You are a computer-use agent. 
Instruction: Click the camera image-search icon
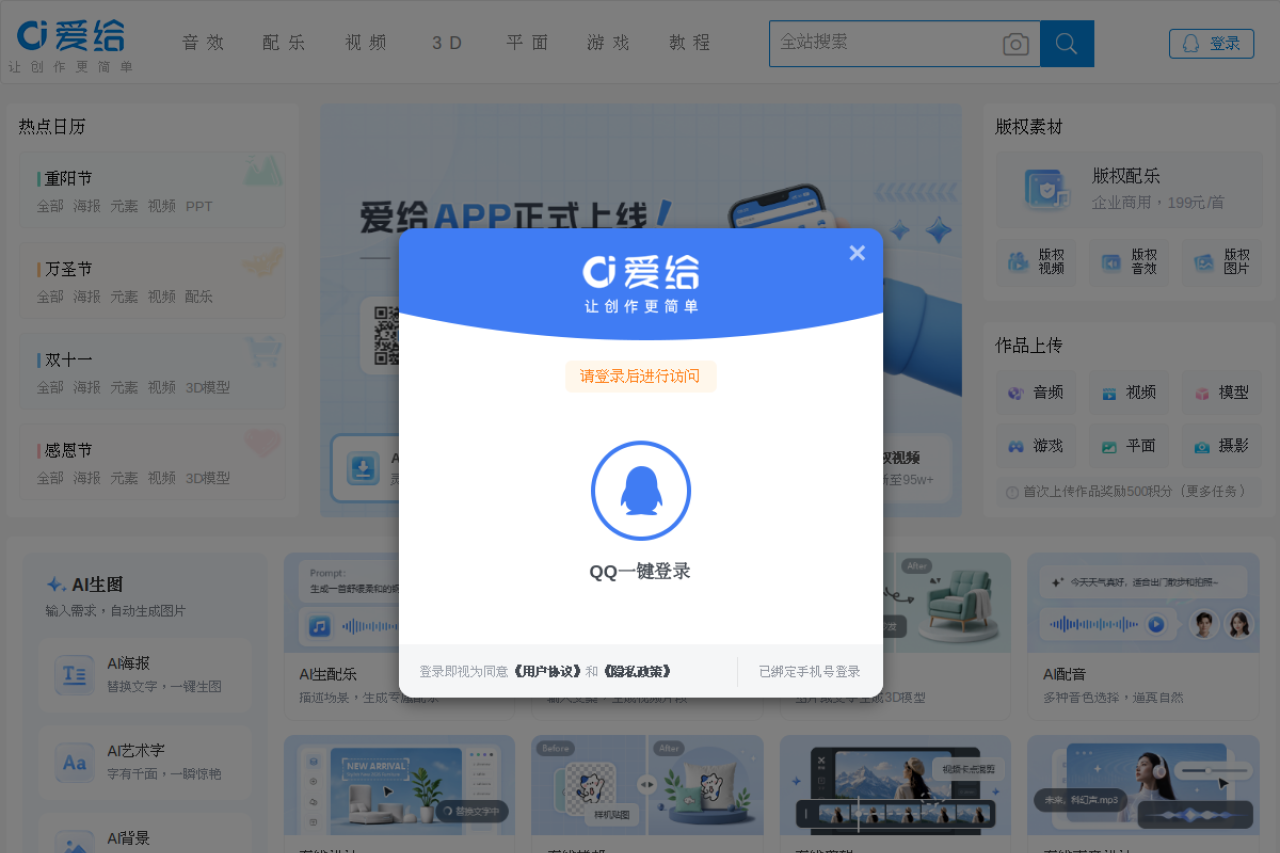click(1016, 44)
